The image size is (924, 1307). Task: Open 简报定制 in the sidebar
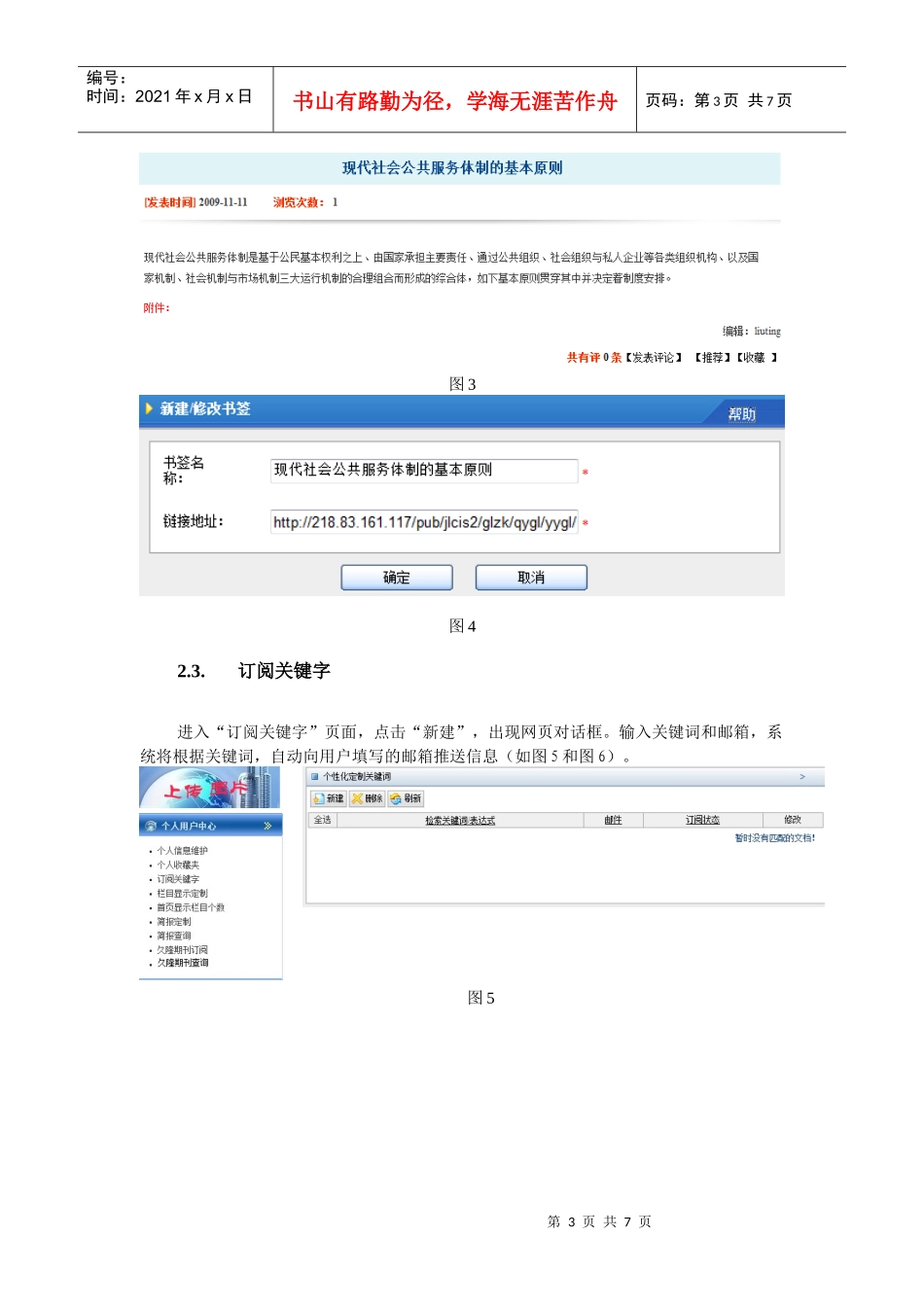[174, 921]
